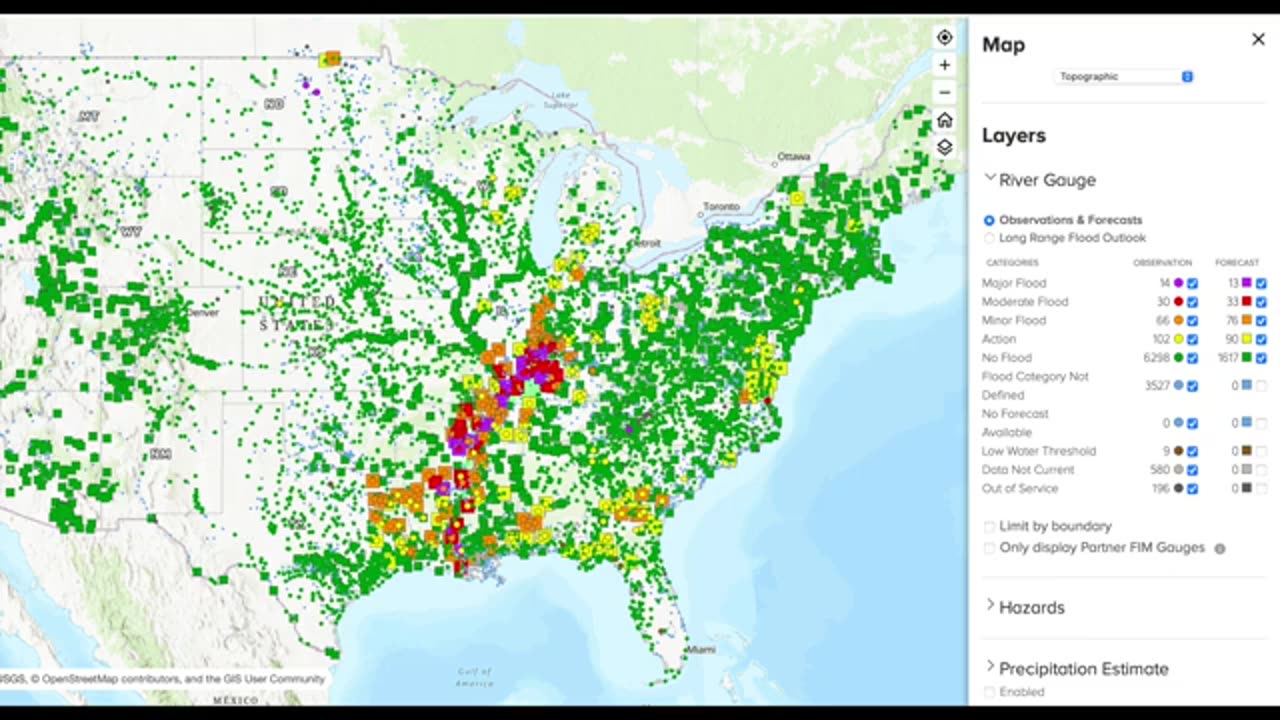Click the Miami city label on map
The height and width of the screenshot is (720, 1280).
click(x=704, y=650)
